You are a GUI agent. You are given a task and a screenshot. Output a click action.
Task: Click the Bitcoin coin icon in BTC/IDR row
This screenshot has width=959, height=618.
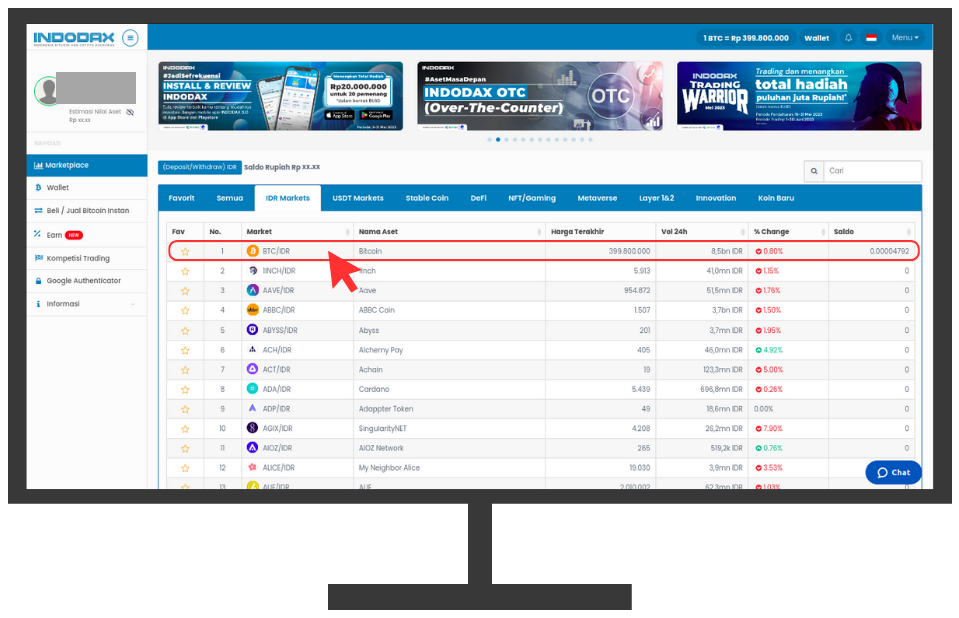coord(253,251)
